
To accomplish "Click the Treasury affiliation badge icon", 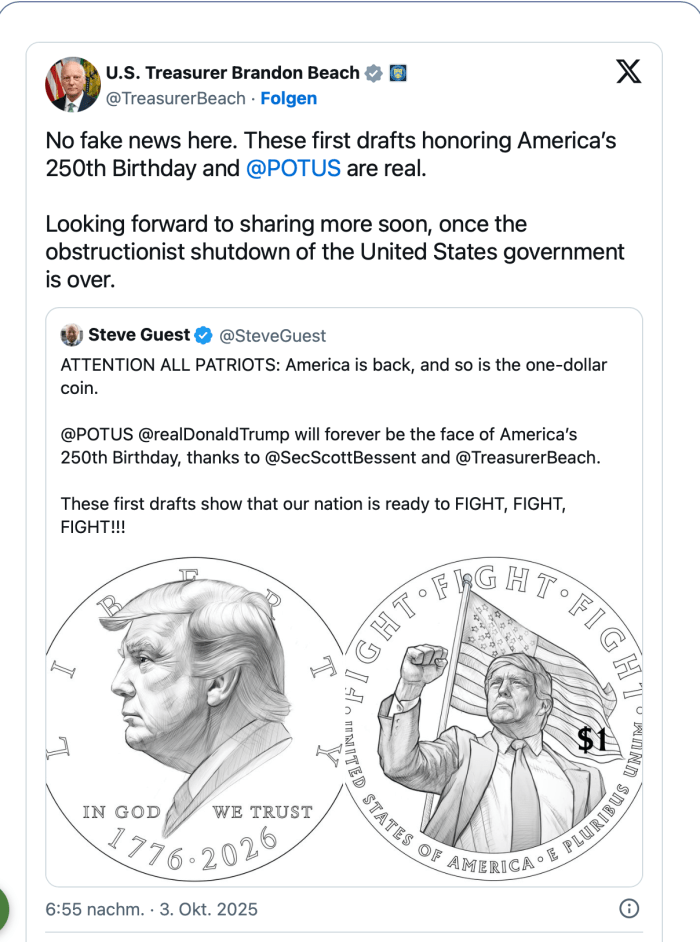I will 397,73.
